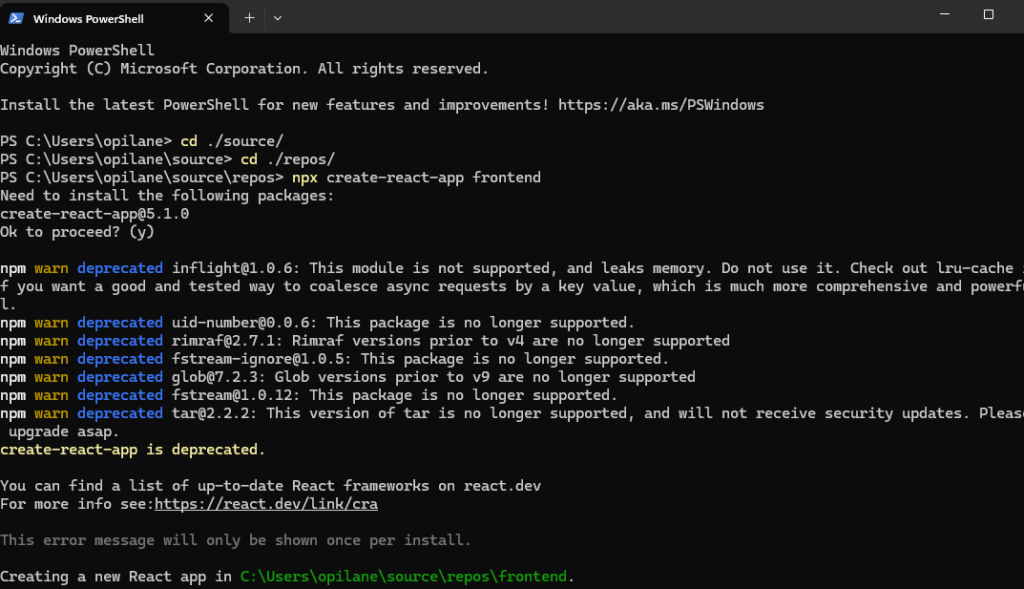Image resolution: width=1024 pixels, height=589 pixels.
Task: Click empty title bar area beside dropdown
Action: (x=600, y=18)
